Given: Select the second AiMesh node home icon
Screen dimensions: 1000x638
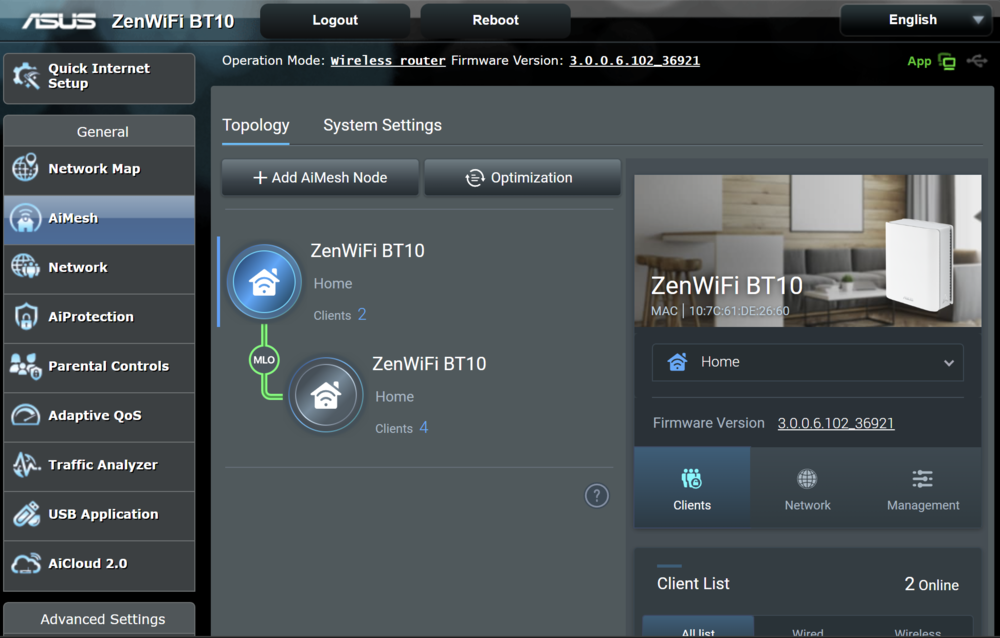Looking at the screenshot, I should click(326, 395).
